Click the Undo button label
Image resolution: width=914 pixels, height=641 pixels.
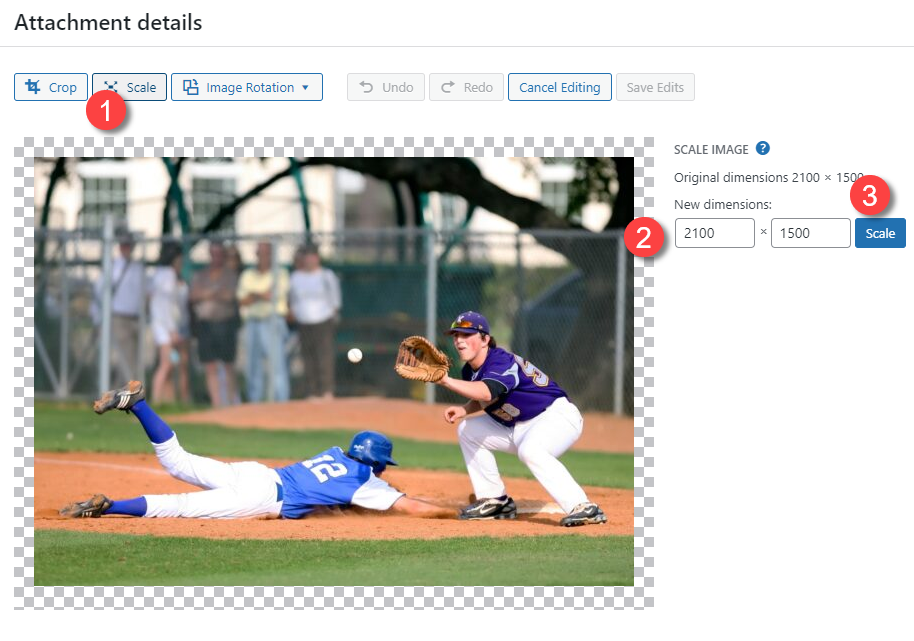(398, 87)
